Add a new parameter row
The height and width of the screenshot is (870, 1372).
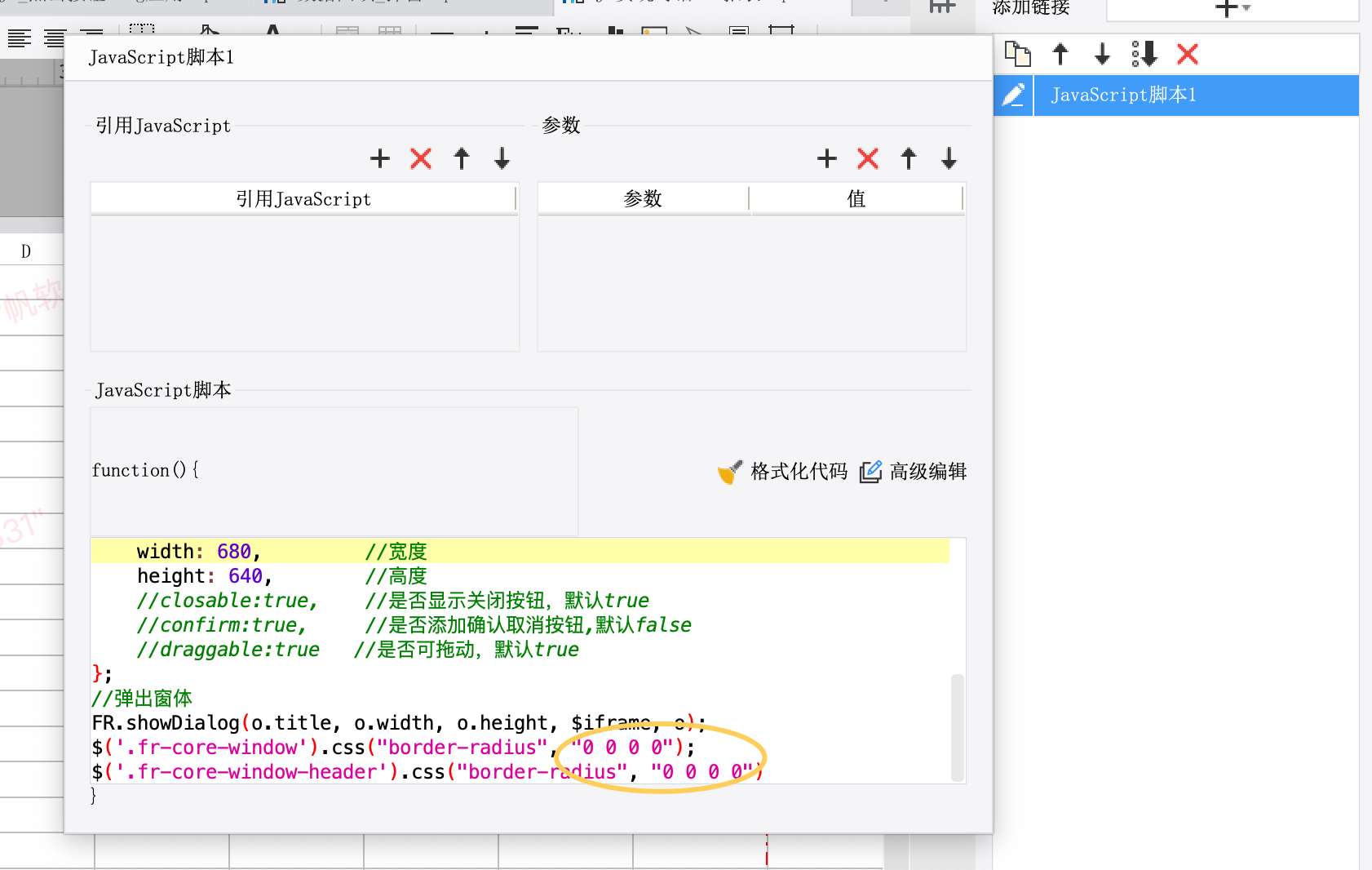coord(827,158)
